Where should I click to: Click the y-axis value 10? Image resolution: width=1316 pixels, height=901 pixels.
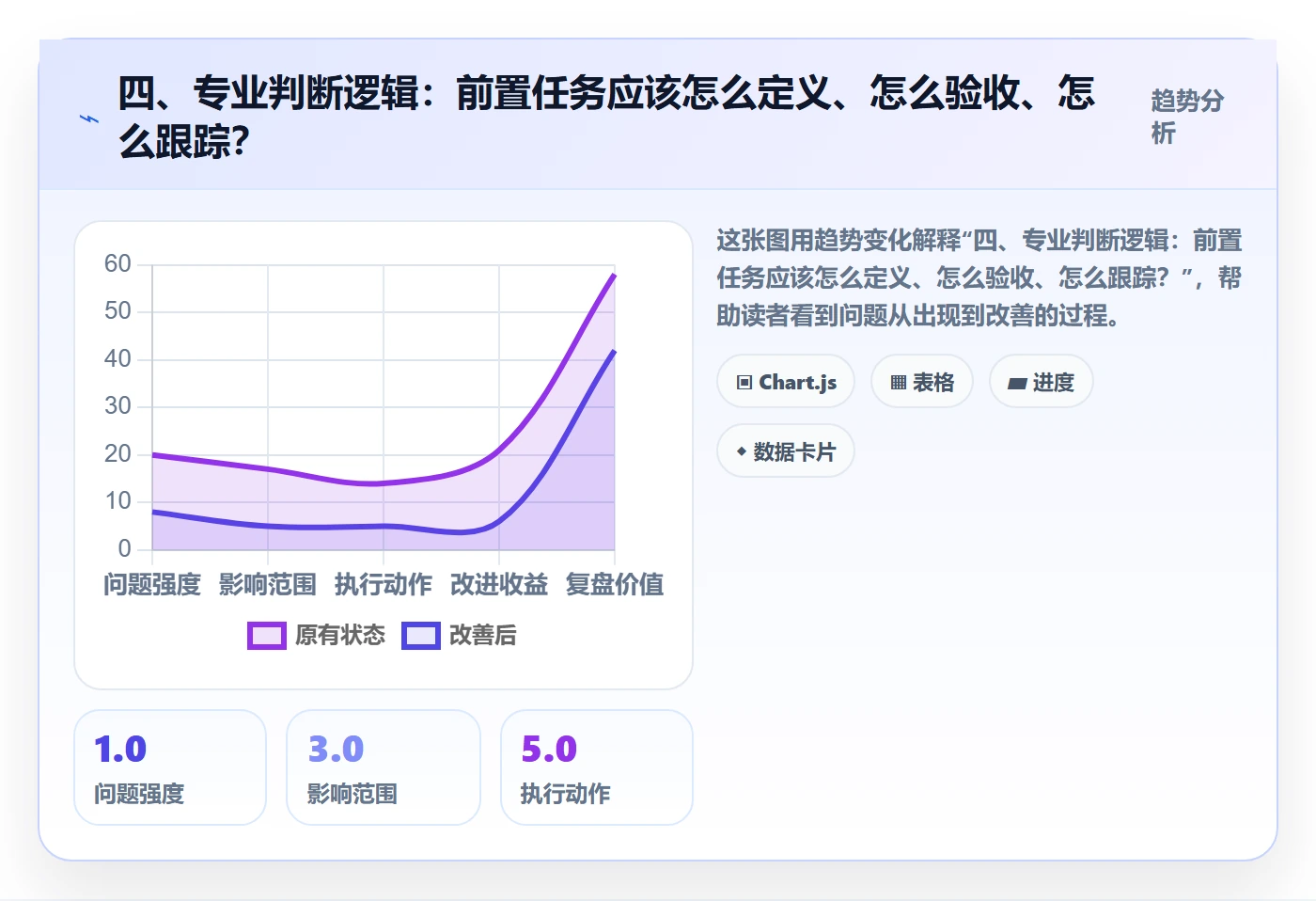[117, 501]
